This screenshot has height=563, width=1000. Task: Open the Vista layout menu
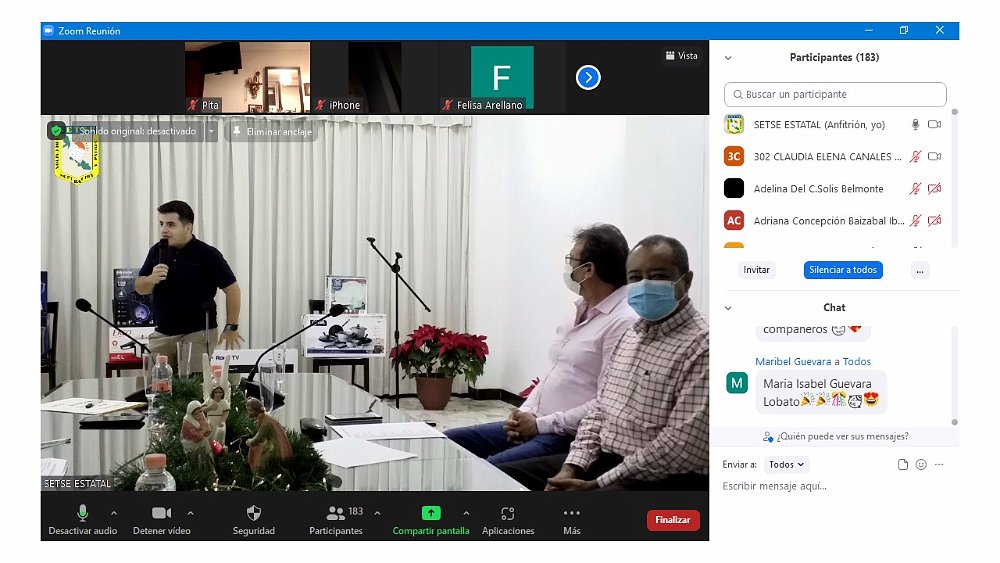681,56
